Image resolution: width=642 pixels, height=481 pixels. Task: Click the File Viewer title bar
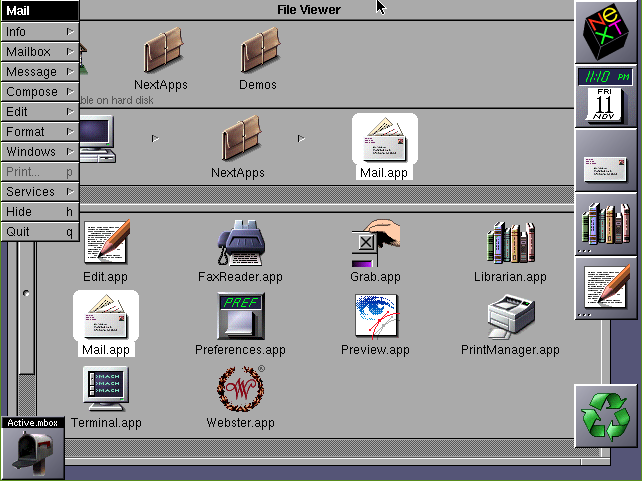(x=327, y=10)
